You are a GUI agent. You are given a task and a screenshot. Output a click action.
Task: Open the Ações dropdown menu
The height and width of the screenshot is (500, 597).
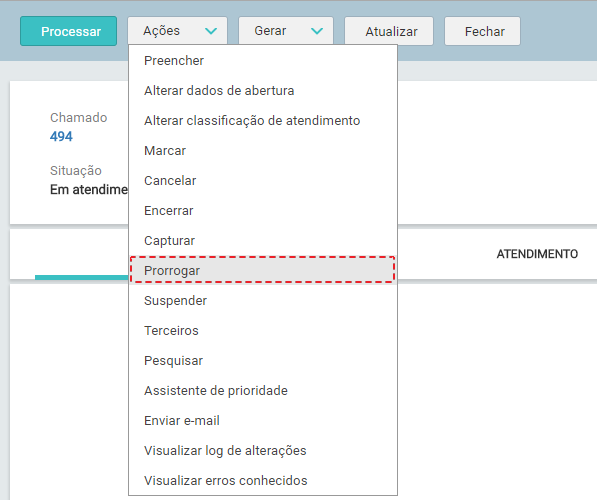(x=177, y=31)
